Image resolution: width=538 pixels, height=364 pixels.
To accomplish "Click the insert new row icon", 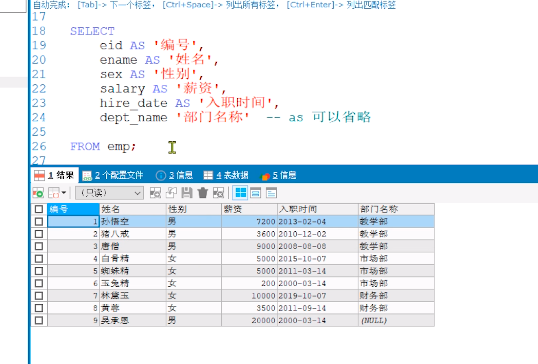I will point(155,193).
